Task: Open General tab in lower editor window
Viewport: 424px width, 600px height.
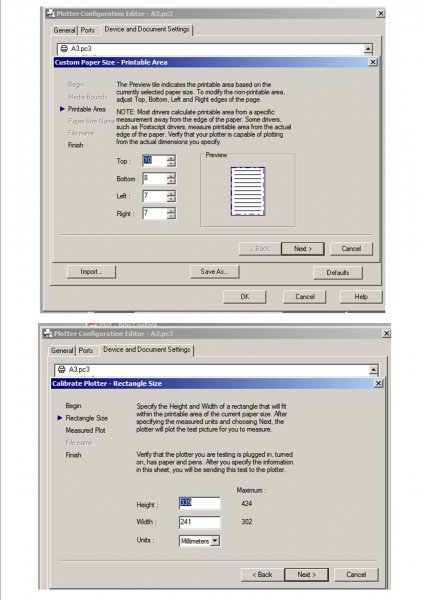Action: (62, 351)
